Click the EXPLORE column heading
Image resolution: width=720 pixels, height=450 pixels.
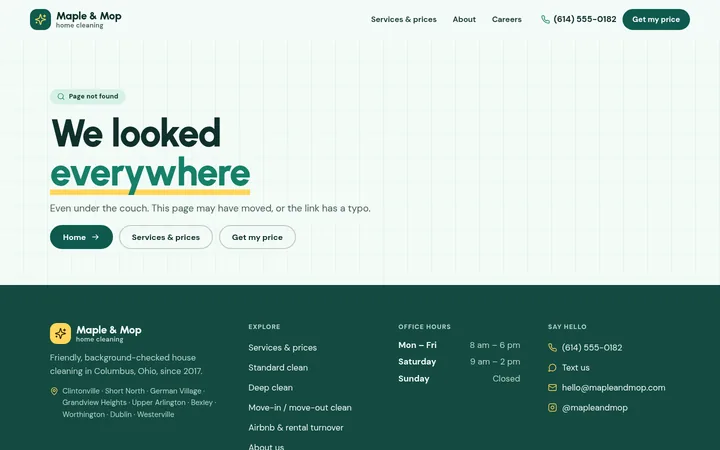[264, 326]
